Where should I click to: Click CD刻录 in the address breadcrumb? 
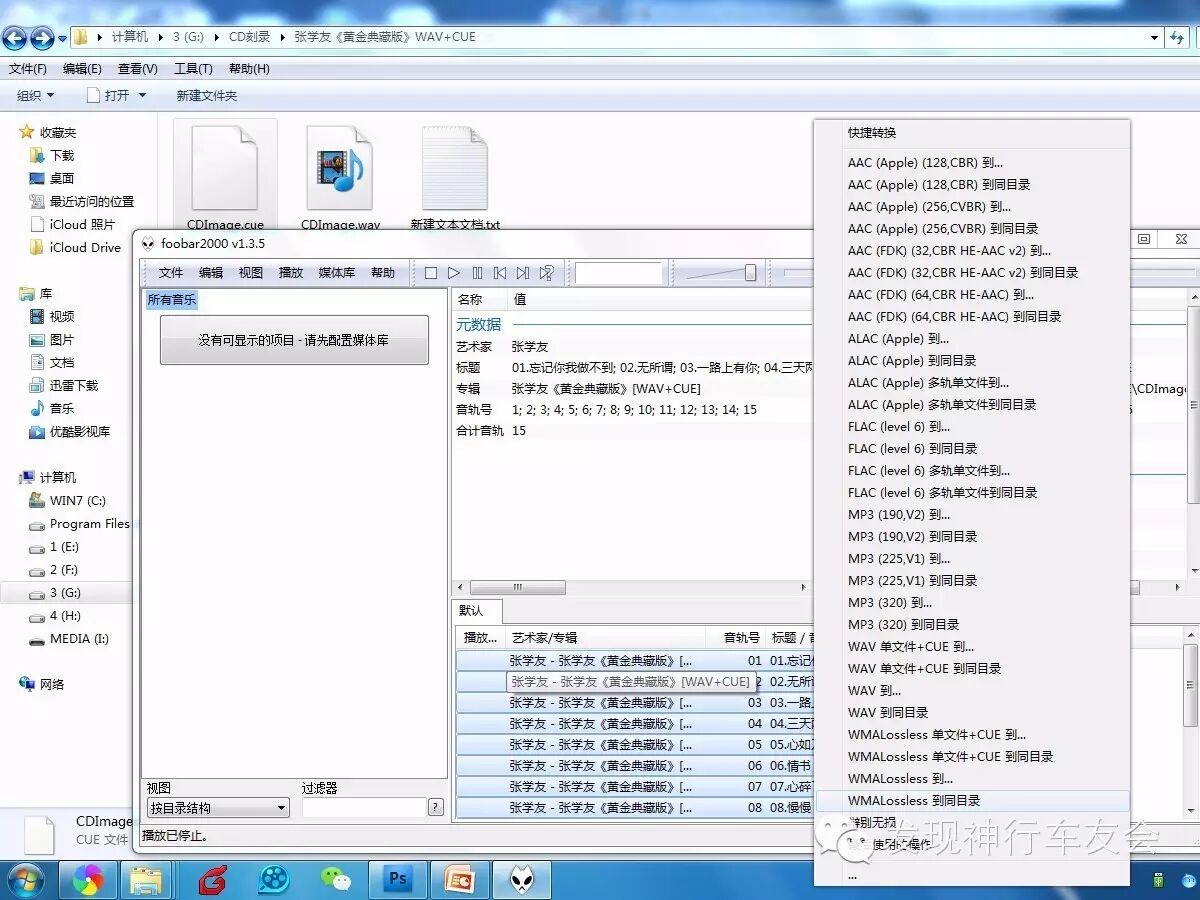coord(249,36)
